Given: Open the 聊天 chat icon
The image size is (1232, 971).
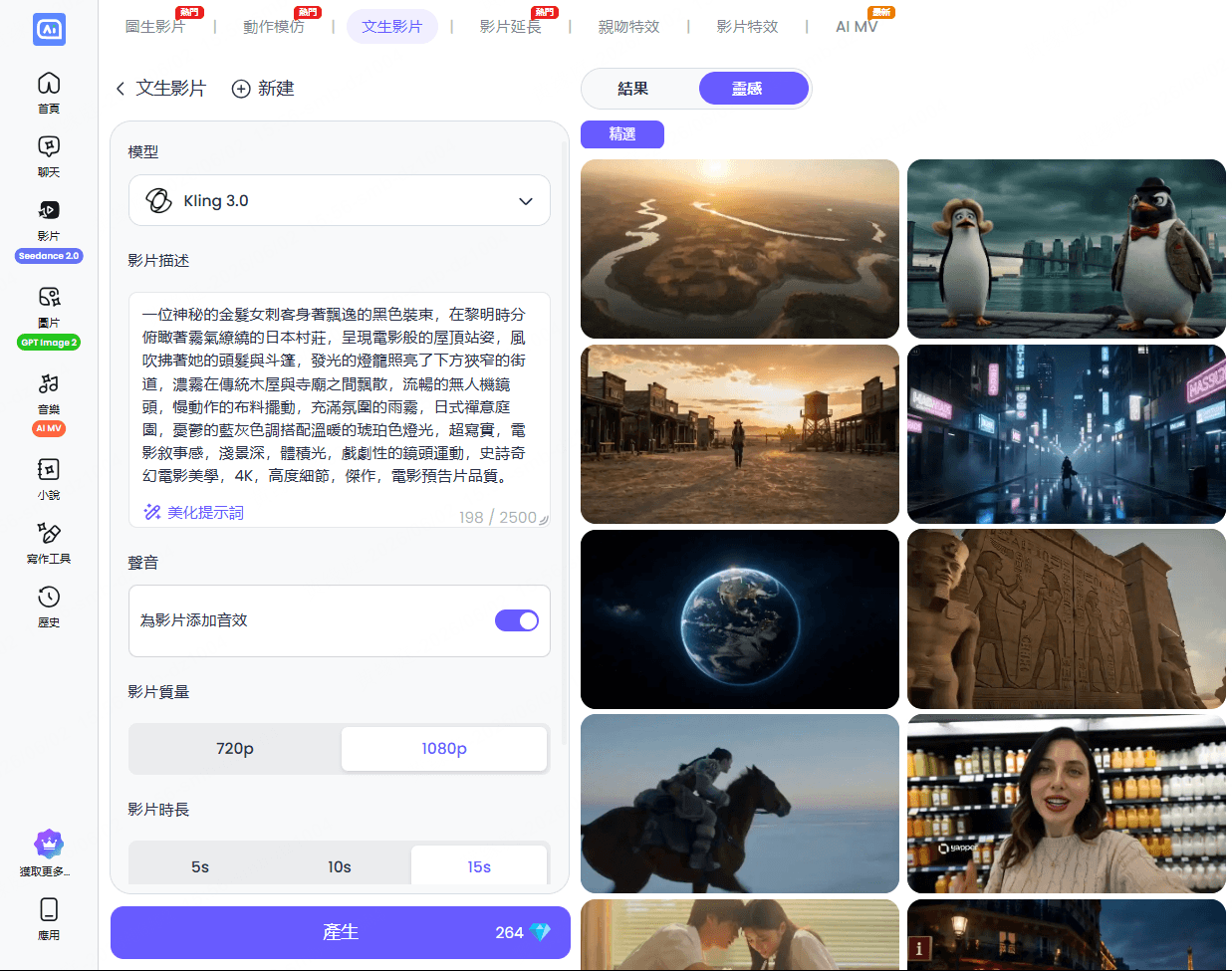Looking at the screenshot, I should pos(49,146).
